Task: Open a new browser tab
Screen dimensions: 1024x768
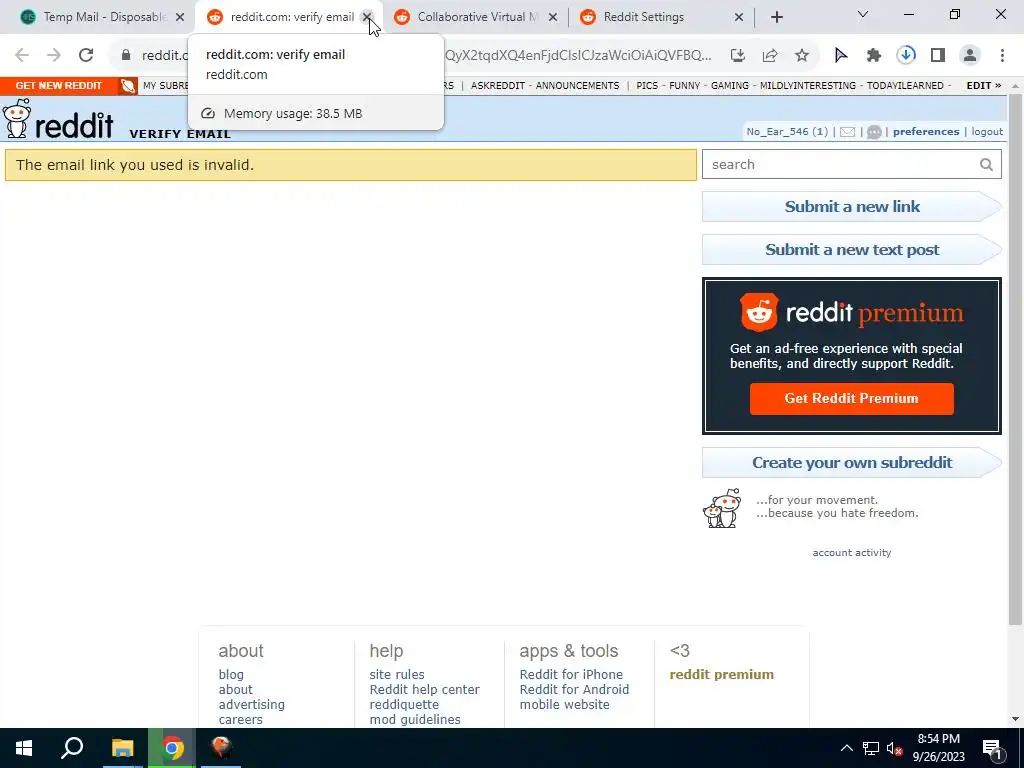Action: (x=776, y=17)
